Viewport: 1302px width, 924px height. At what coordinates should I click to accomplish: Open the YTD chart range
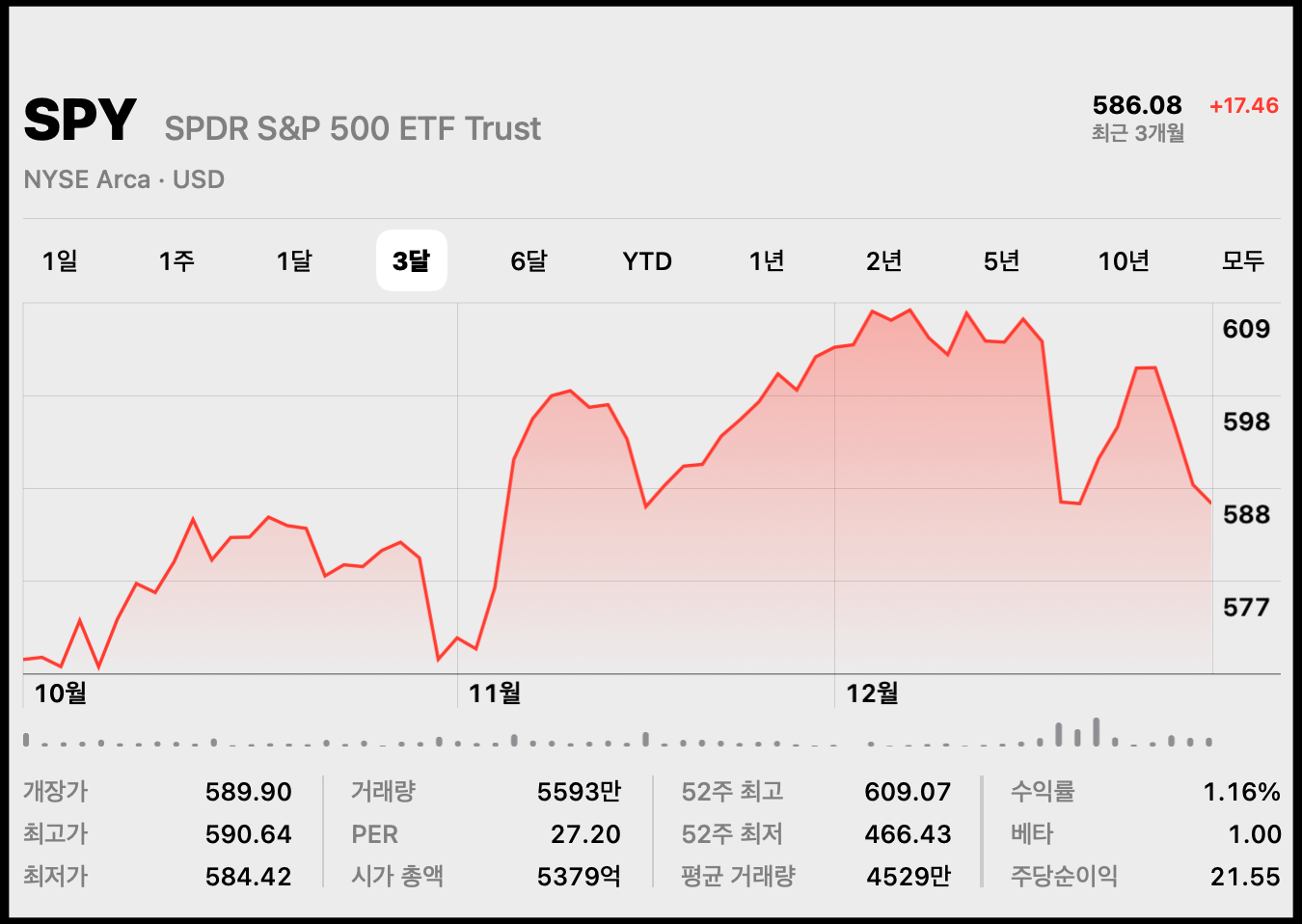(x=647, y=261)
